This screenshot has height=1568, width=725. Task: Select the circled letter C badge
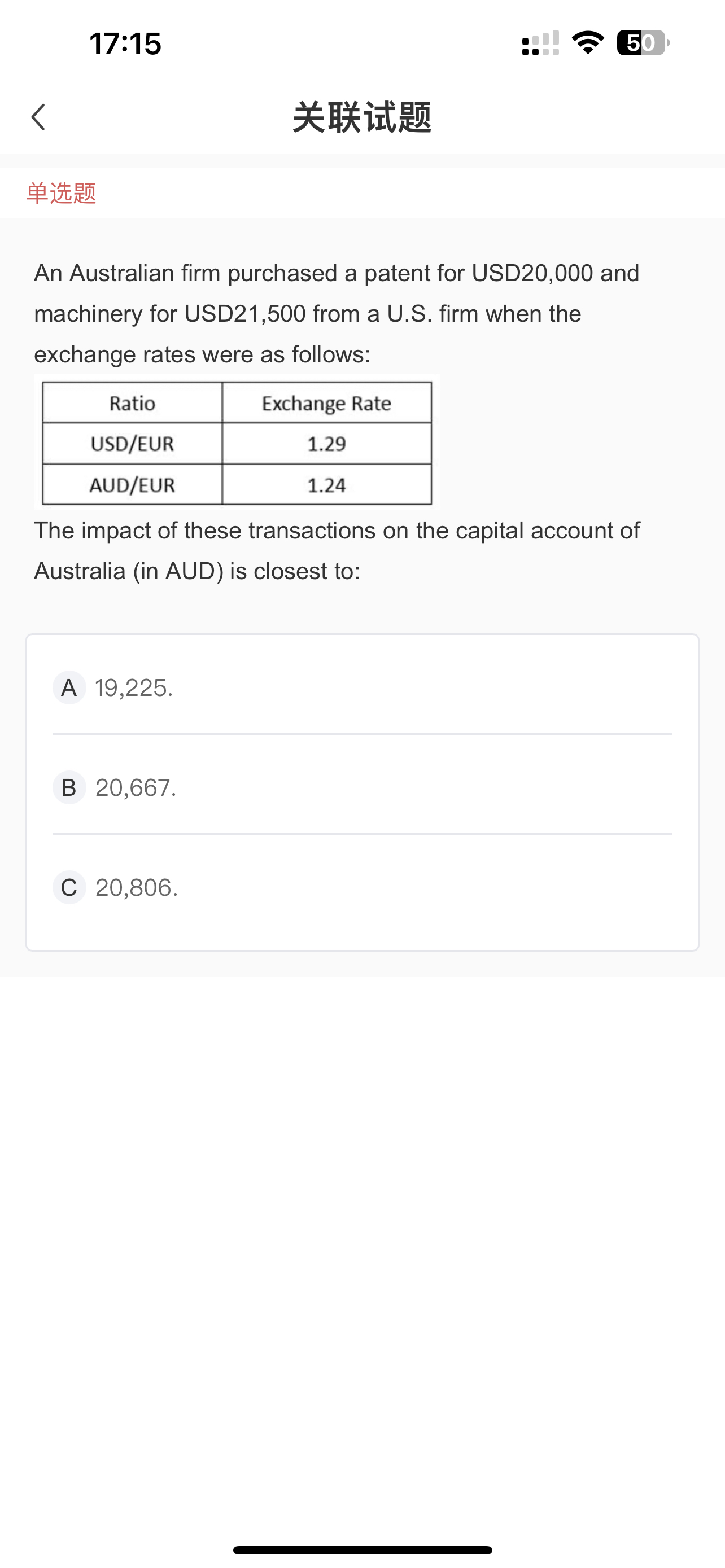[69, 887]
